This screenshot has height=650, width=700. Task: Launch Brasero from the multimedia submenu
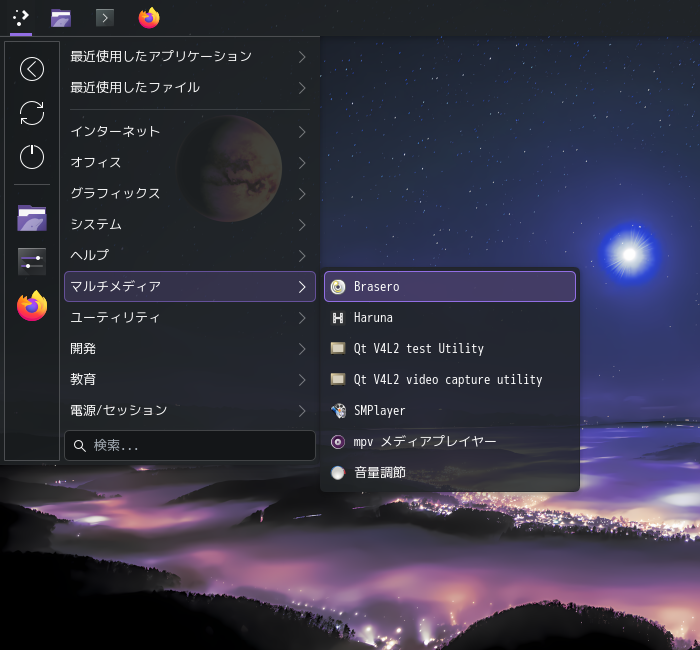click(450, 287)
